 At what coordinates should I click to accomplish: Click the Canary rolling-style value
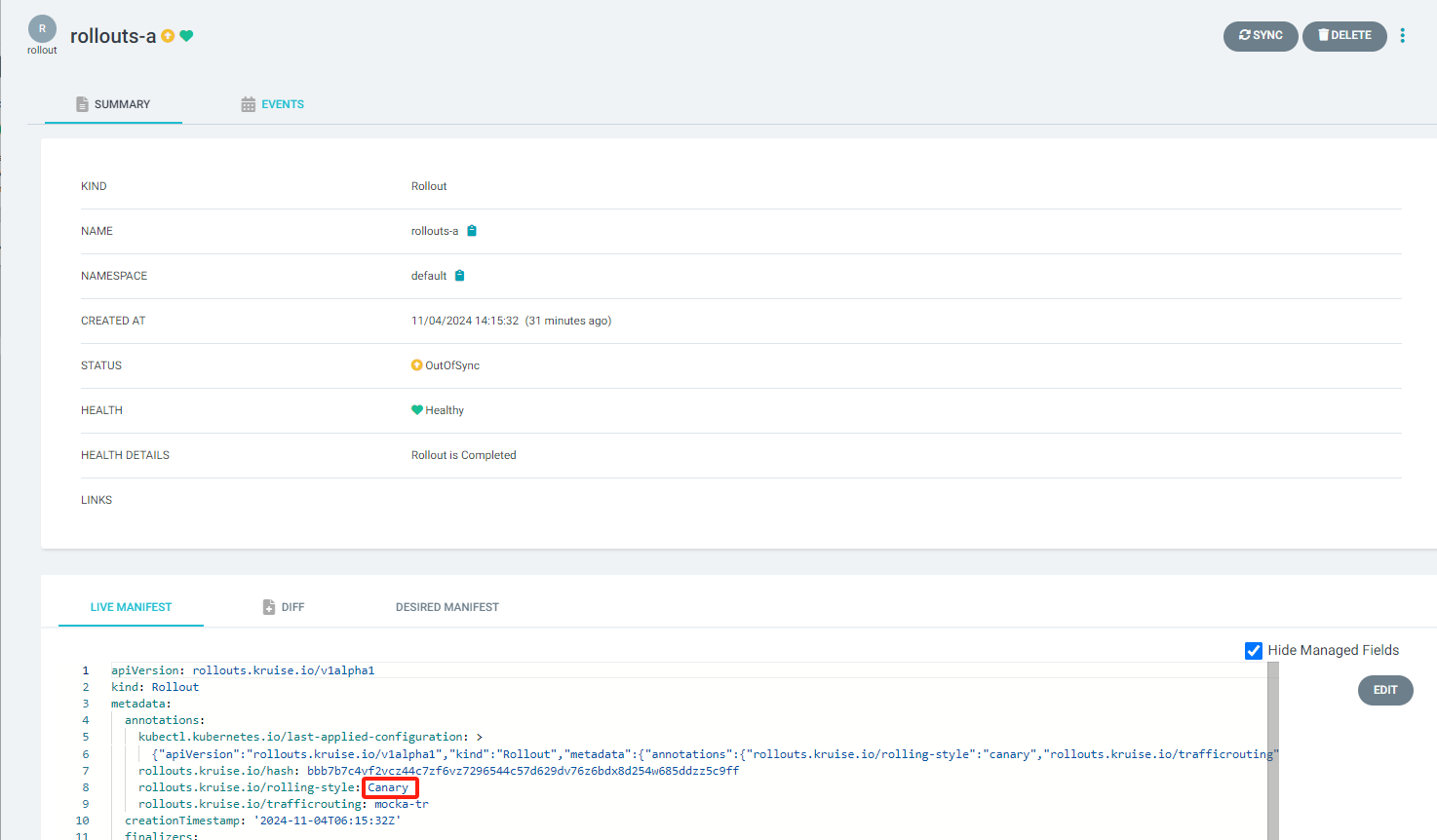388,787
